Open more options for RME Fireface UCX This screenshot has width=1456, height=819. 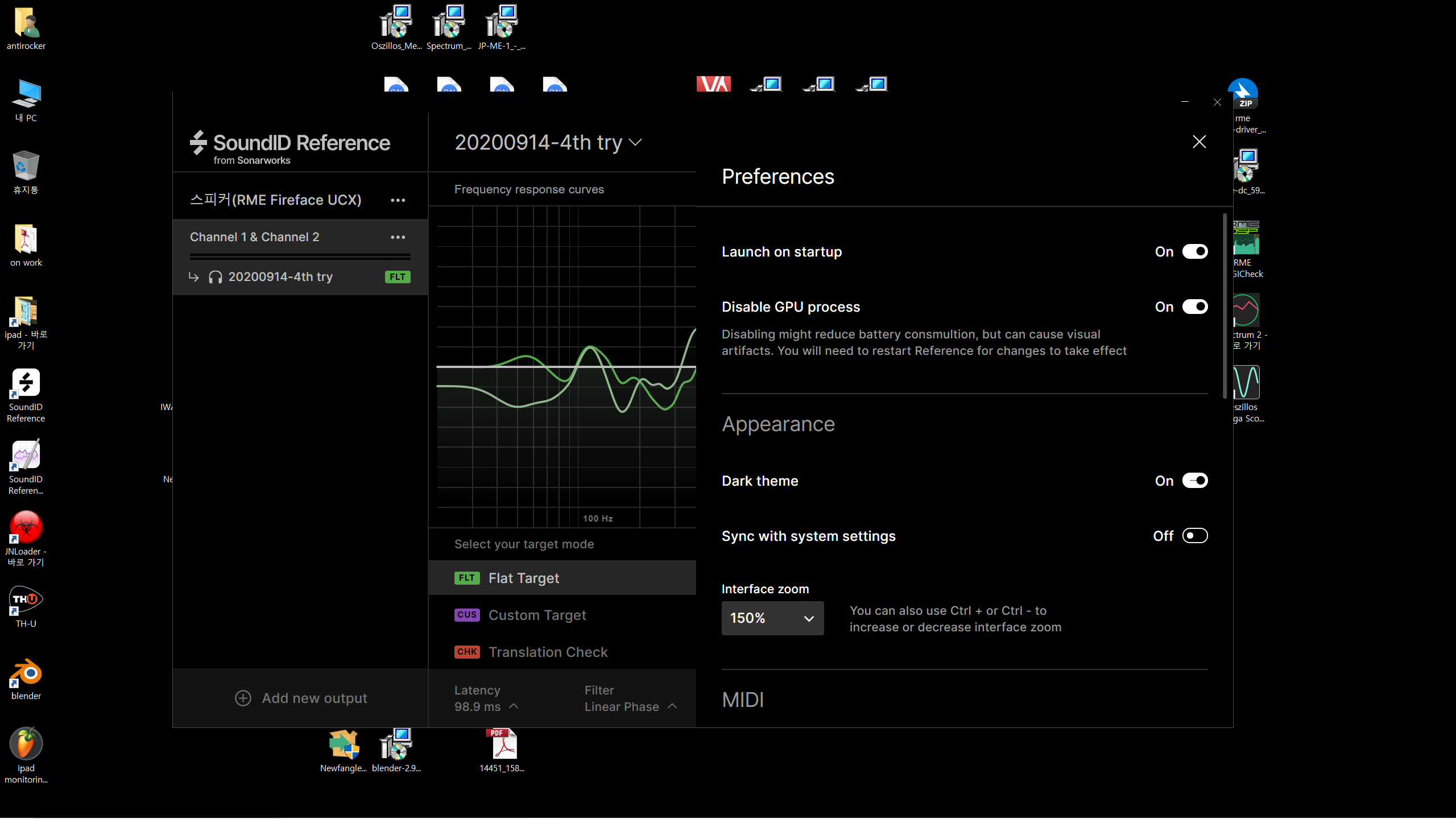398,200
